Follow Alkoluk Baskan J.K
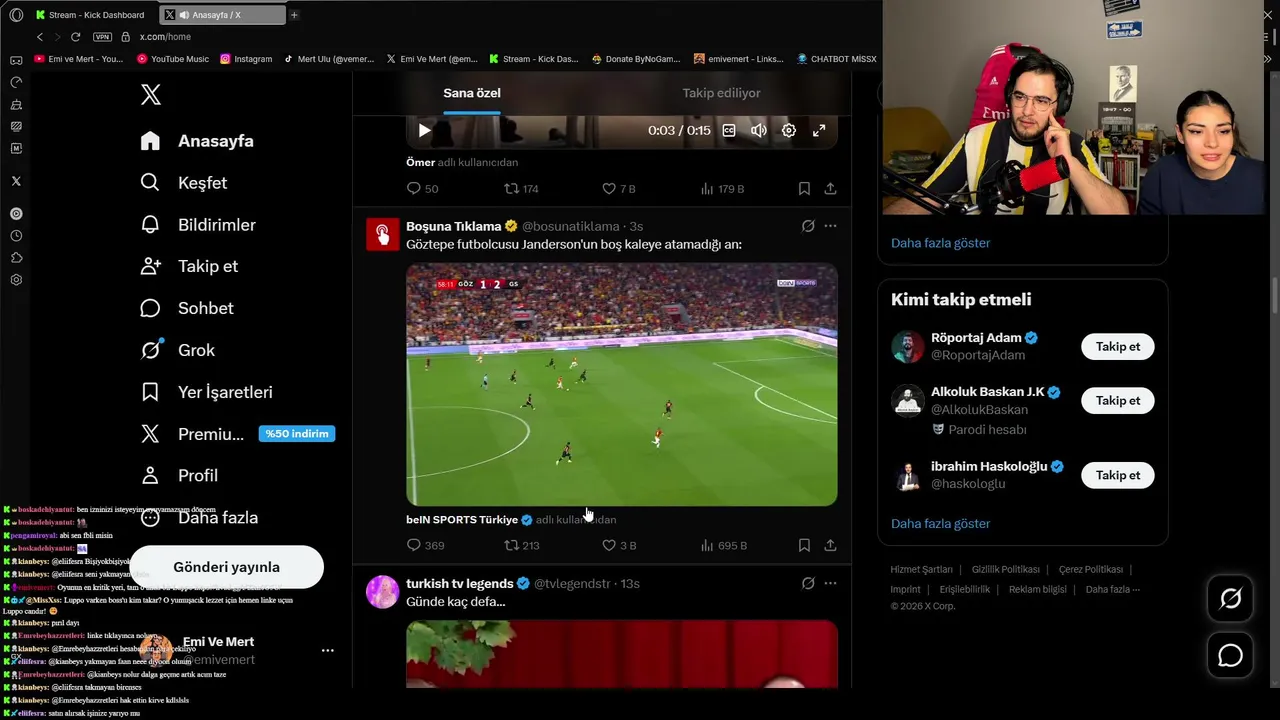The width and height of the screenshot is (1280, 720). tap(1117, 400)
